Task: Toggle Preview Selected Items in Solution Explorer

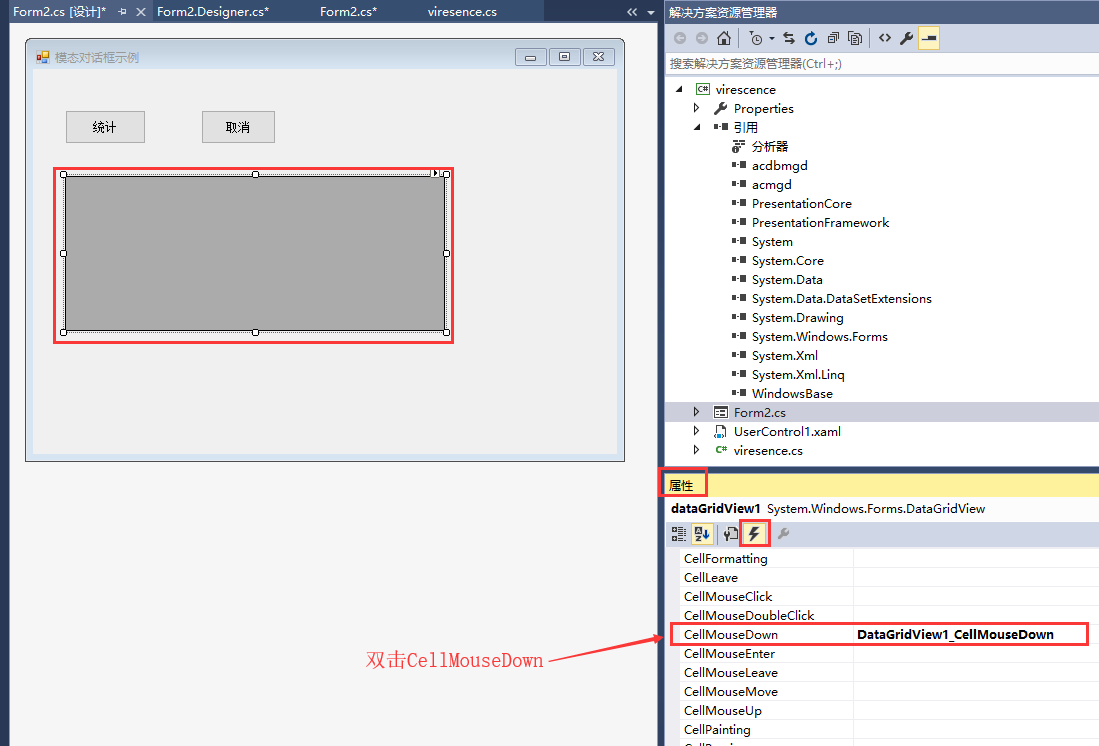Action: (856, 37)
